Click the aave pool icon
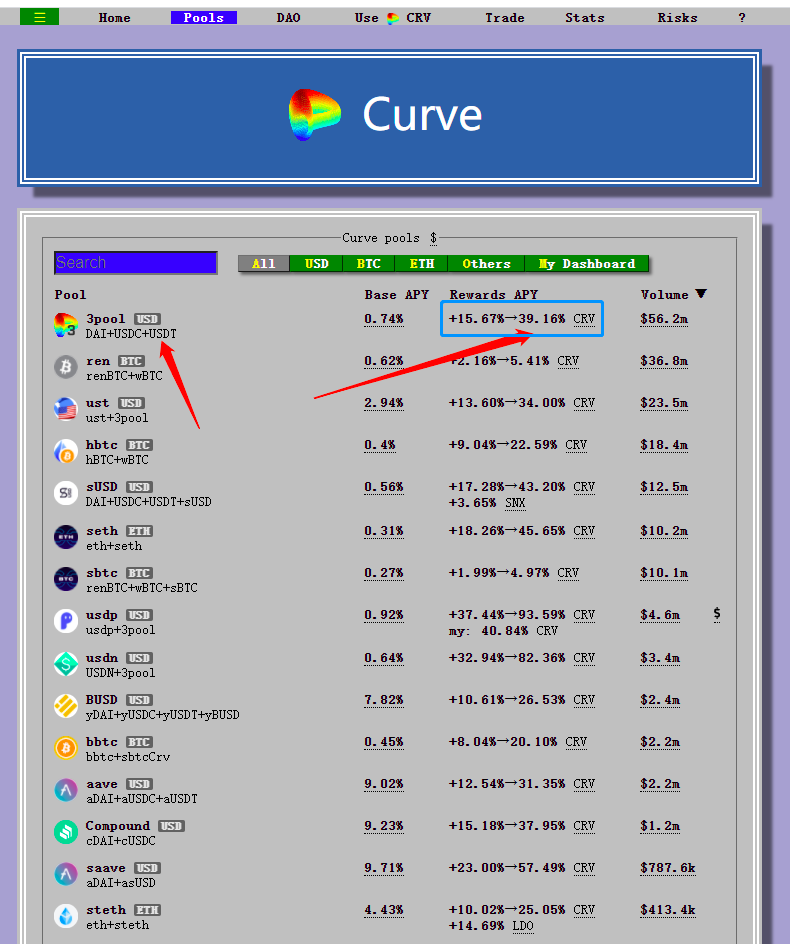The width and height of the screenshot is (790, 944). [66, 790]
